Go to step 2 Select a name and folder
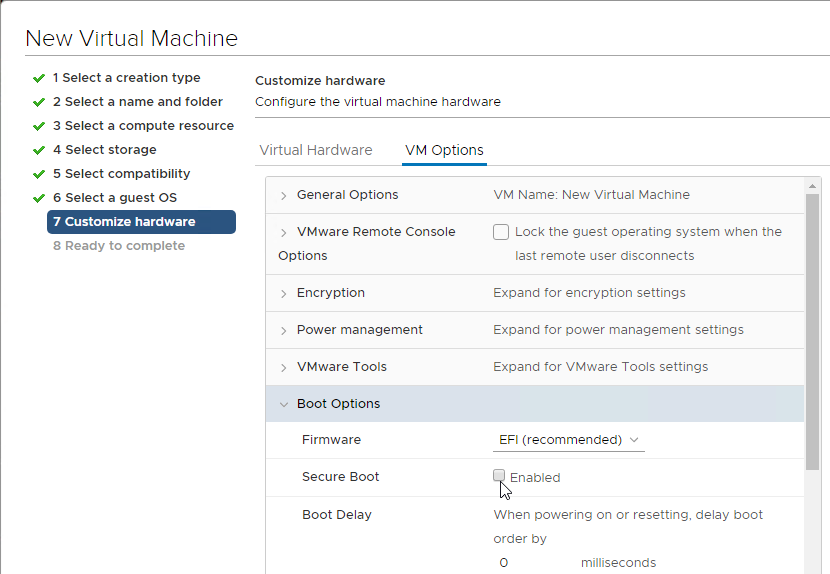This screenshot has width=830, height=574. [x=138, y=102]
